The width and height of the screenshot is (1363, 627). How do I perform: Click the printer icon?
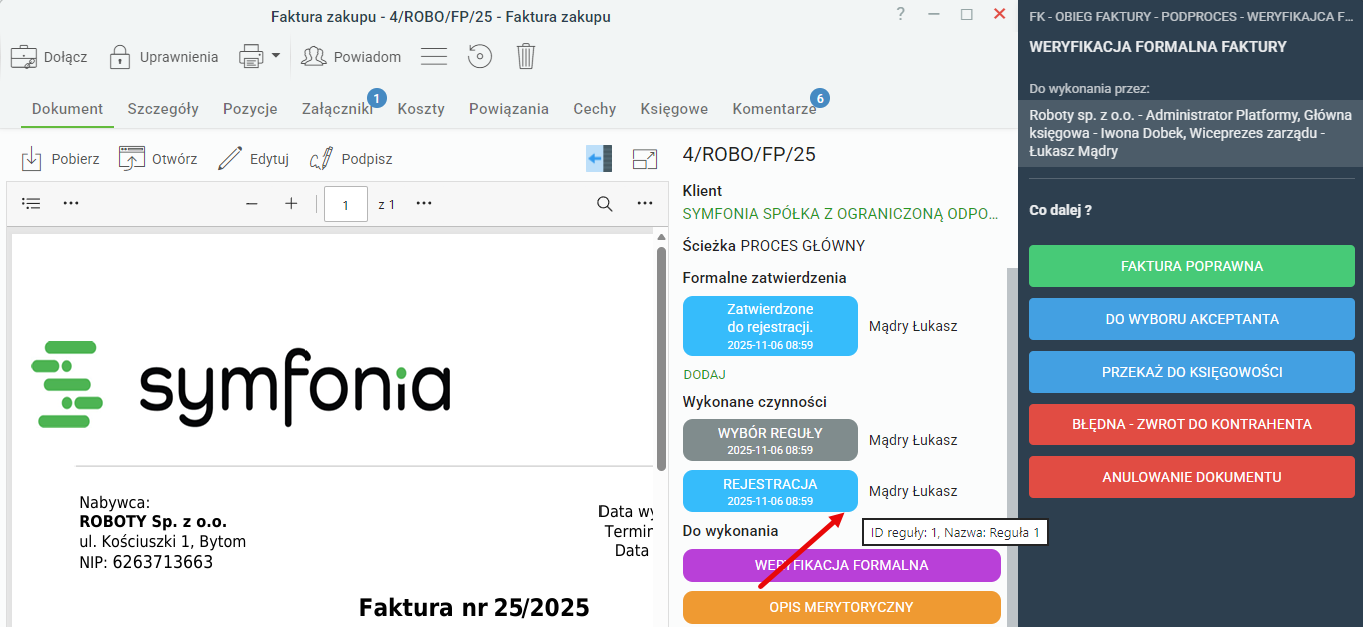250,56
